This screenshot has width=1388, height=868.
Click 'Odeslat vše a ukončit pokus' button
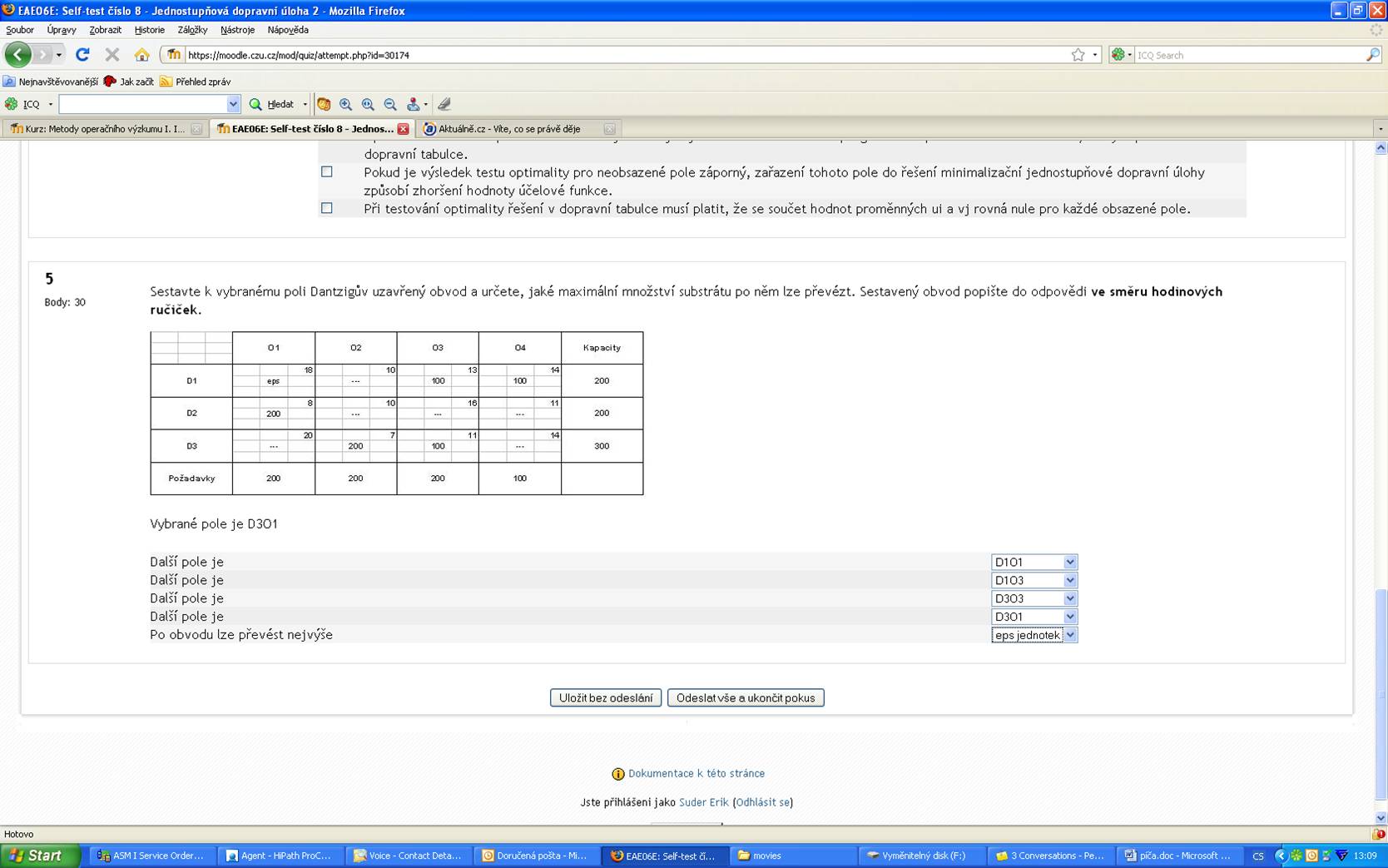click(746, 697)
